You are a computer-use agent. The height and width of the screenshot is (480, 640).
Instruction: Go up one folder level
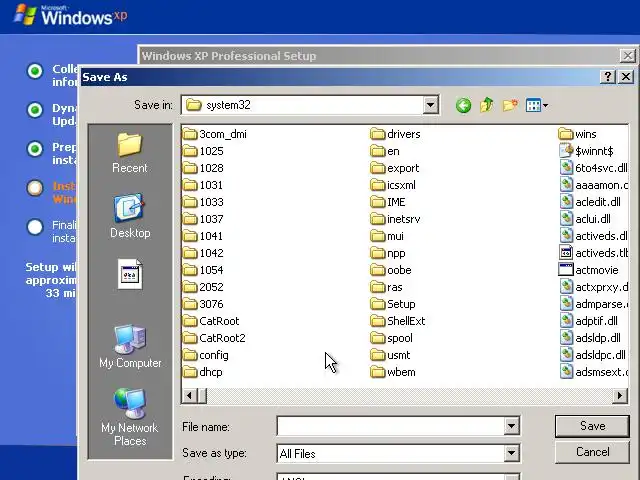487,106
